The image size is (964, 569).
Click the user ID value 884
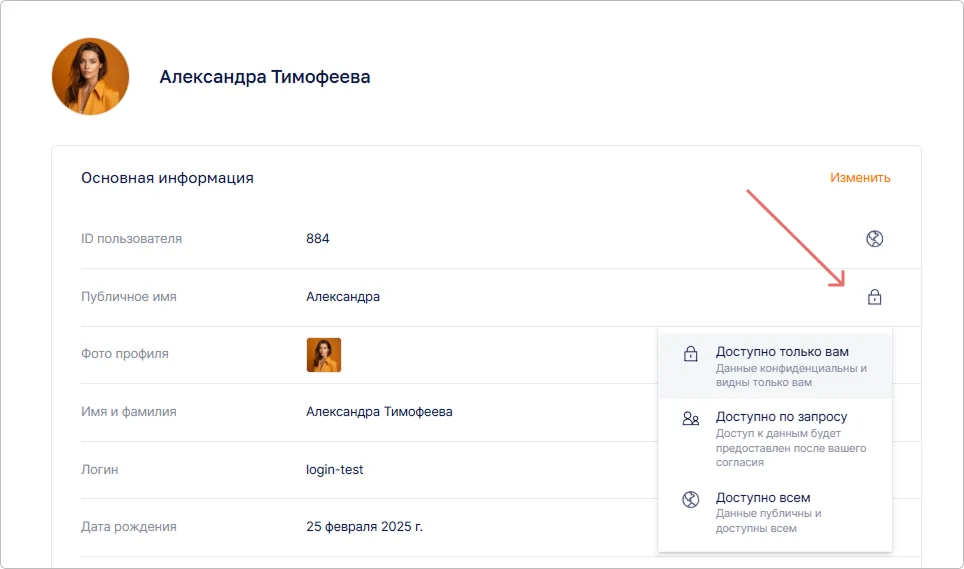tap(317, 239)
